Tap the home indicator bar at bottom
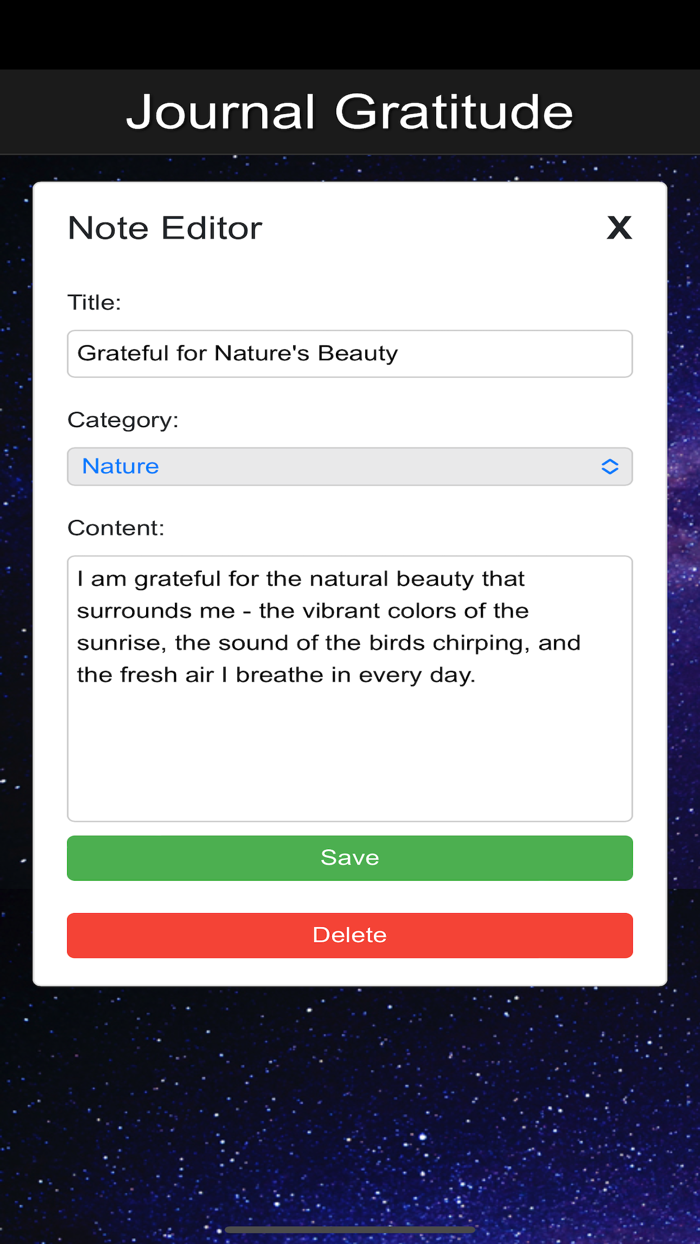Viewport: 700px width, 1244px height. tap(349, 1229)
